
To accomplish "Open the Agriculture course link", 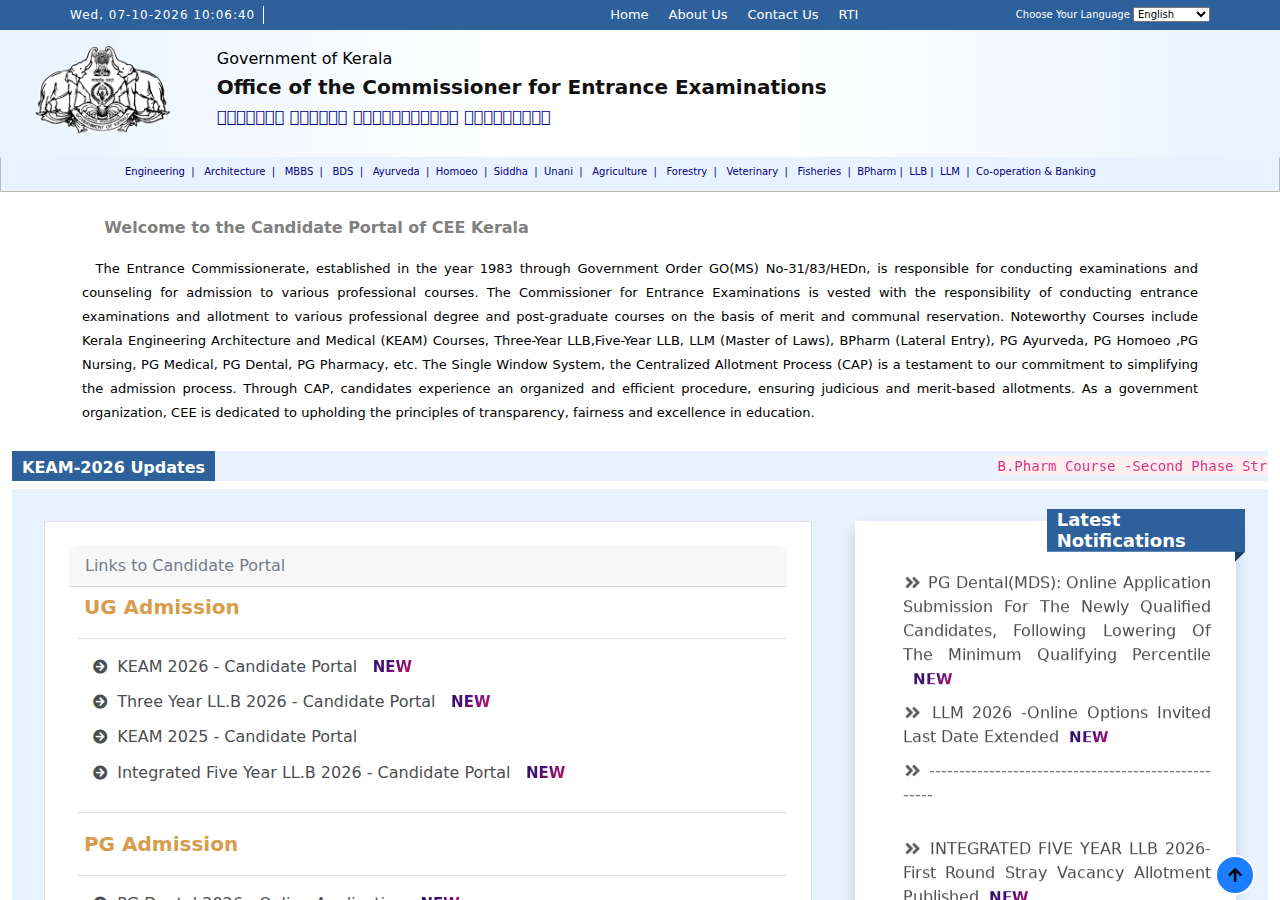I will [x=620, y=172].
